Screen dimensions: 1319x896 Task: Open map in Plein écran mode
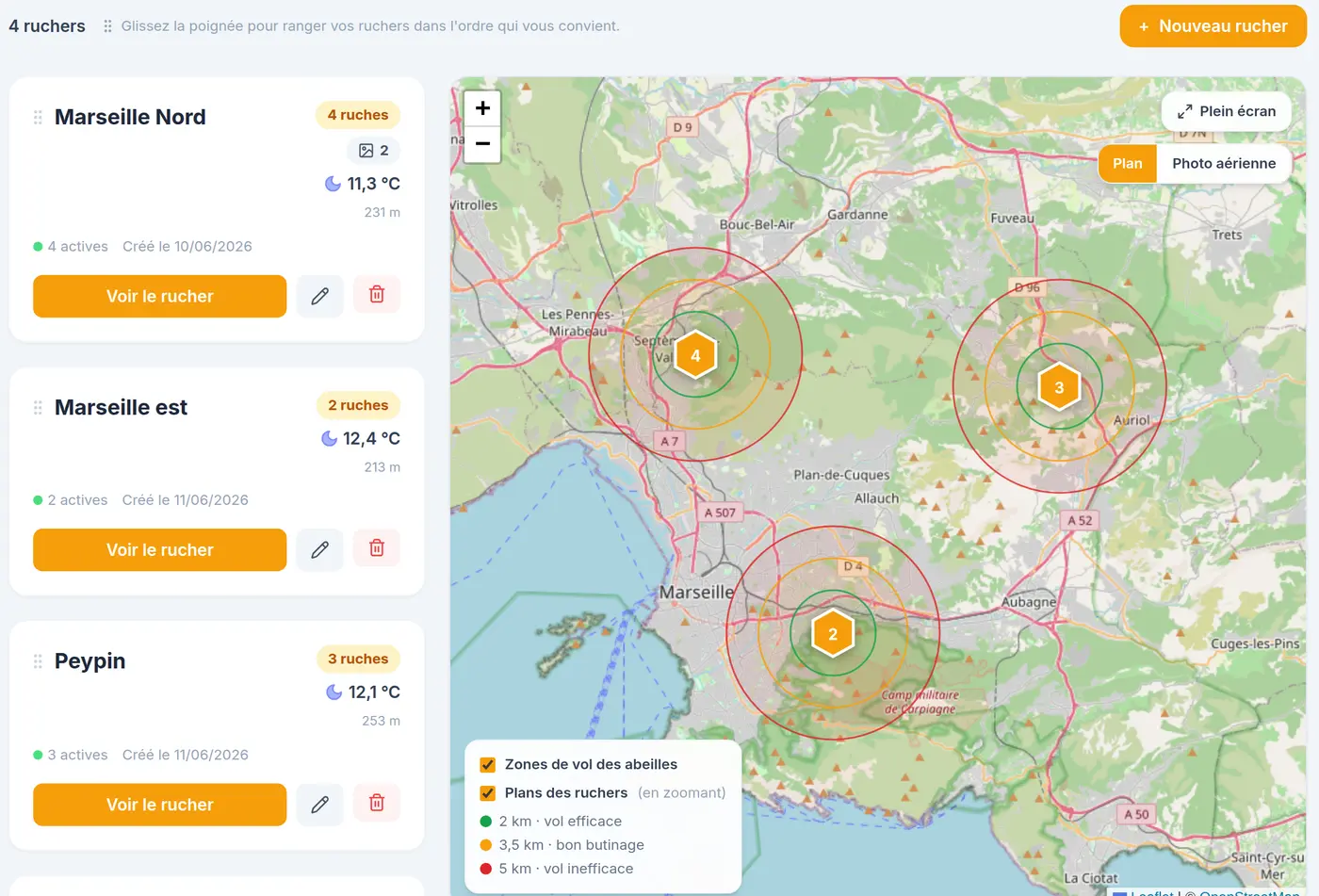coord(1227,111)
